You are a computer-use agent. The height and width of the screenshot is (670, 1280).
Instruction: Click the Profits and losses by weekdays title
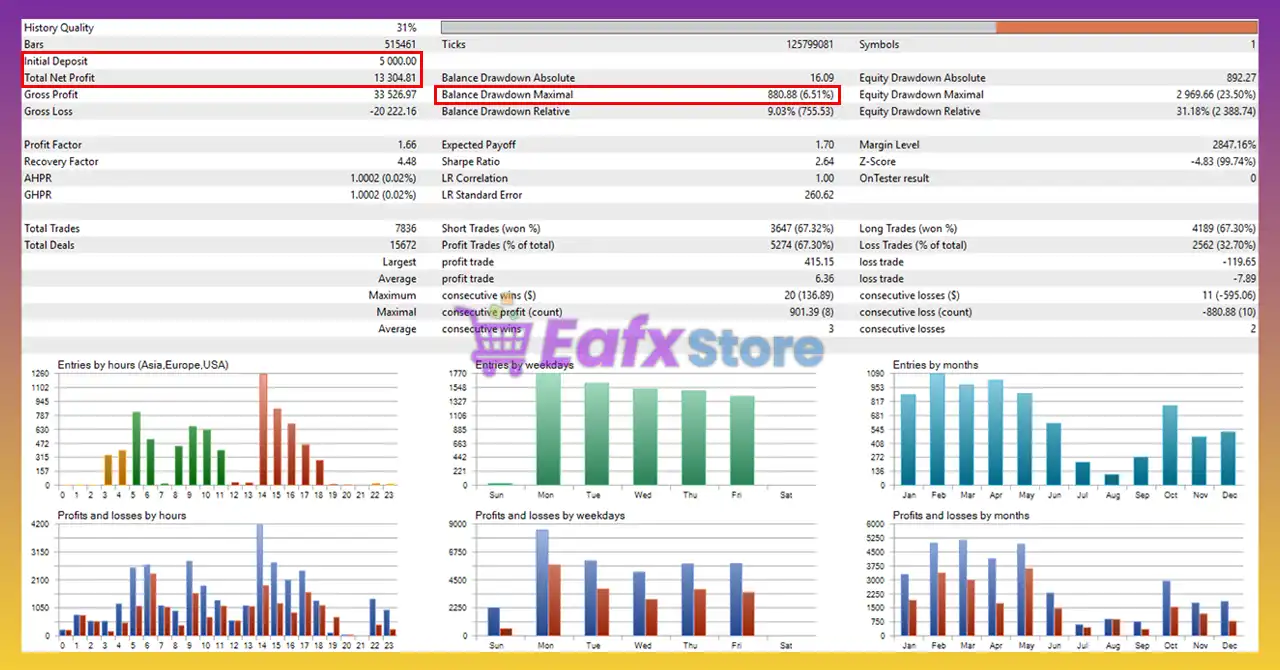point(550,516)
